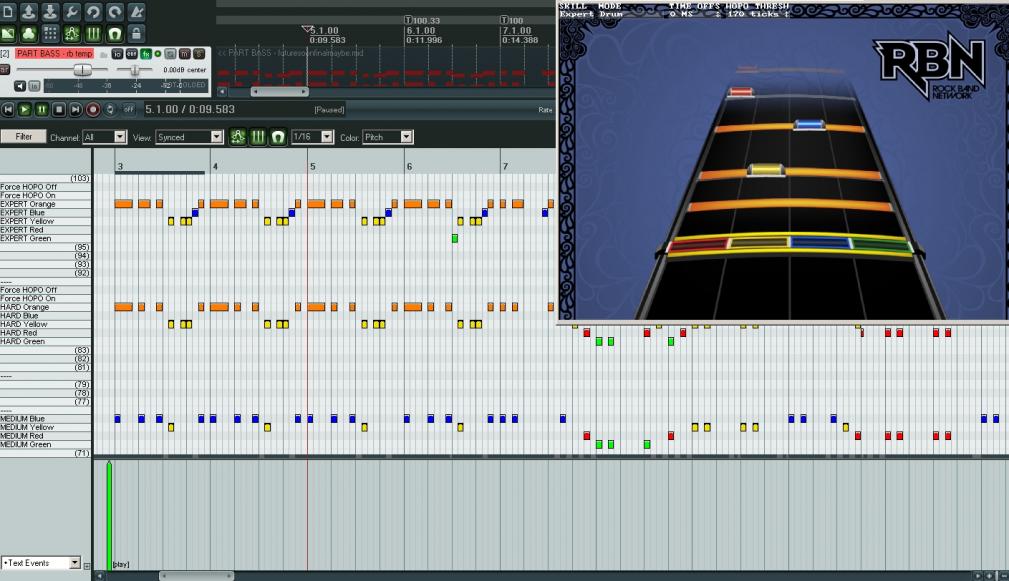Toggle grid lines in the main toolbar
The image size is (1009, 581).
(x=93, y=33)
